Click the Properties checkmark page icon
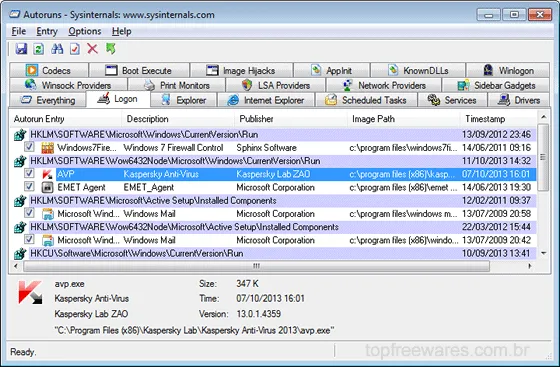The image size is (560, 367). click(x=75, y=49)
